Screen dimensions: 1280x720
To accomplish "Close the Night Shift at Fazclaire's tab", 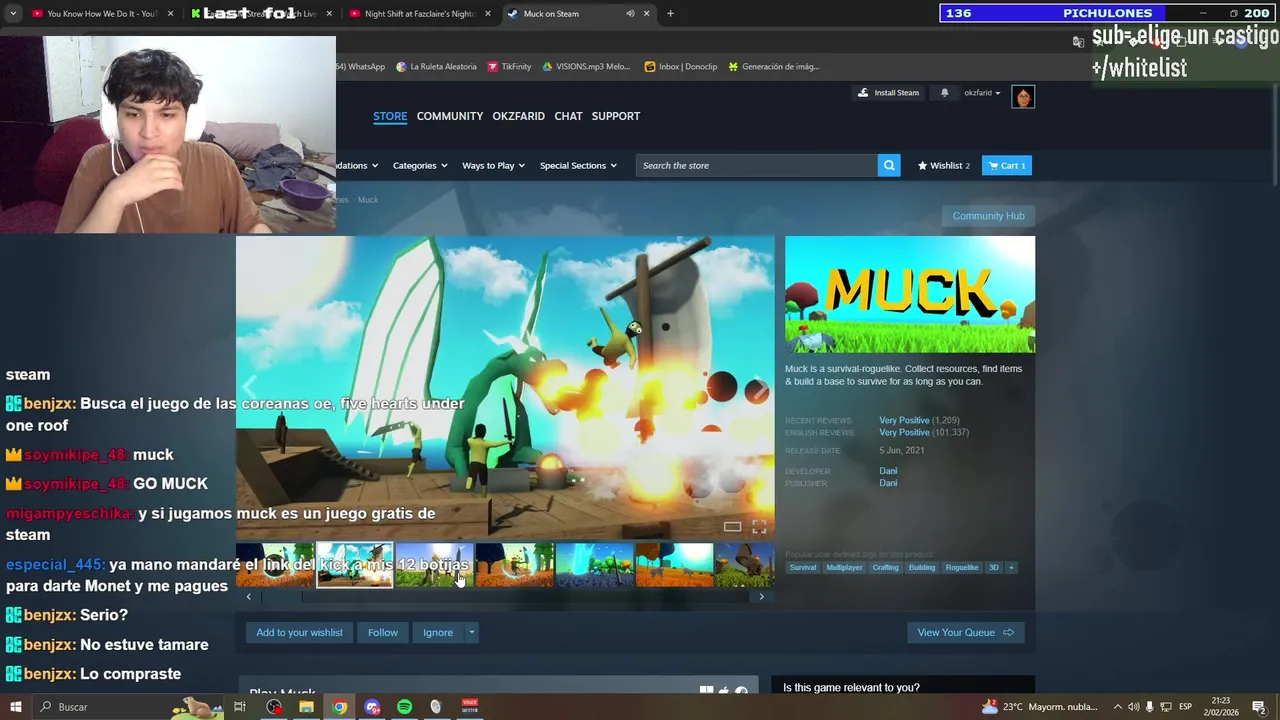I will tap(488, 14).
